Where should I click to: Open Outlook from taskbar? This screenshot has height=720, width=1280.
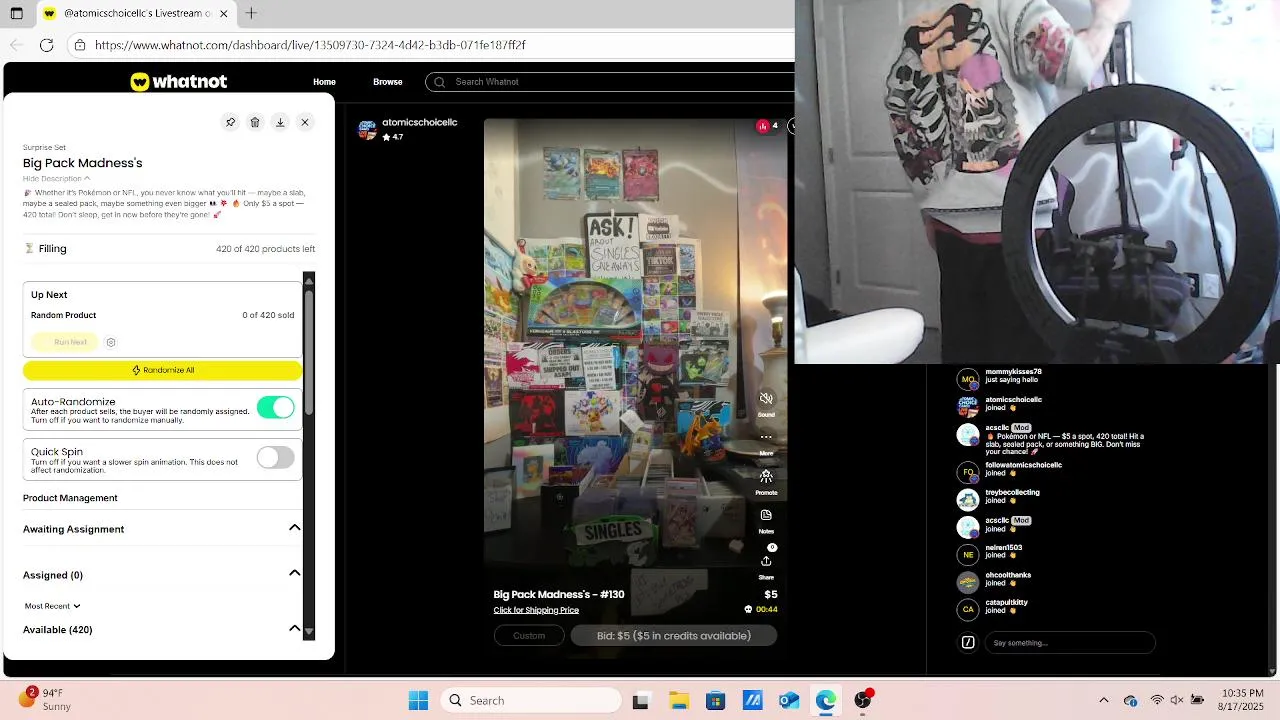coord(789,701)
